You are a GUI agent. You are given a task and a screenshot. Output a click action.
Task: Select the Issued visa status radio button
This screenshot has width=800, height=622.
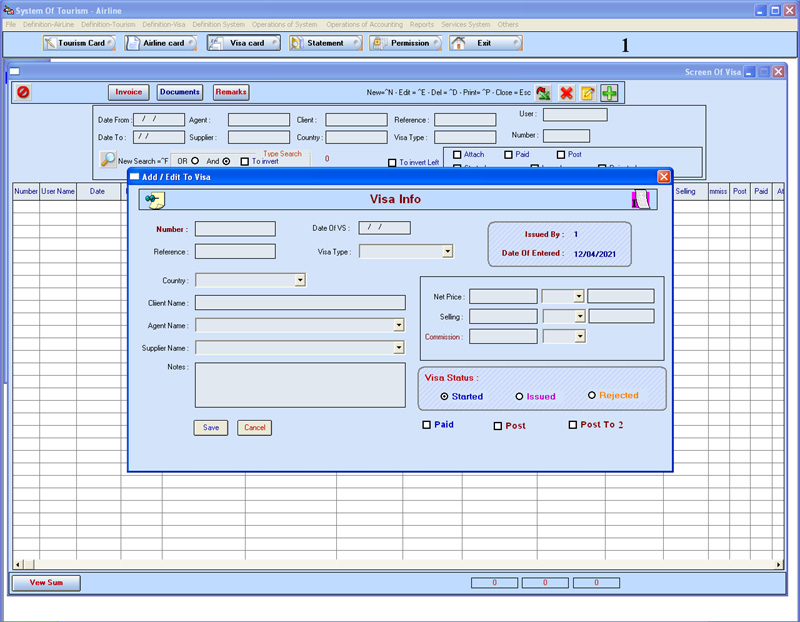click(519, 396)
